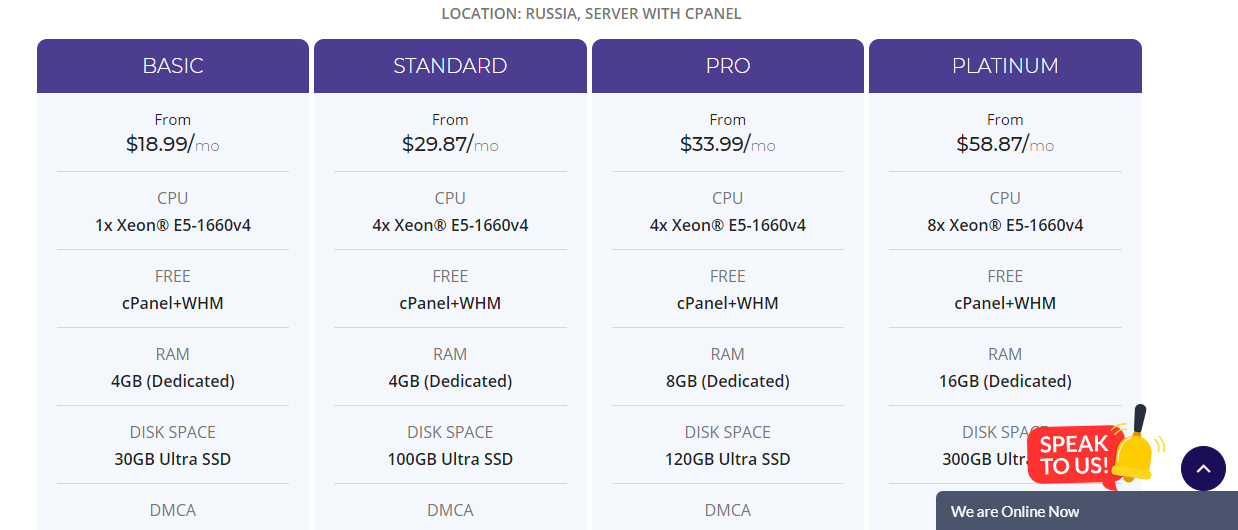Click the 16GB (Dedicated) RAM value

[x=1005, y=381]
